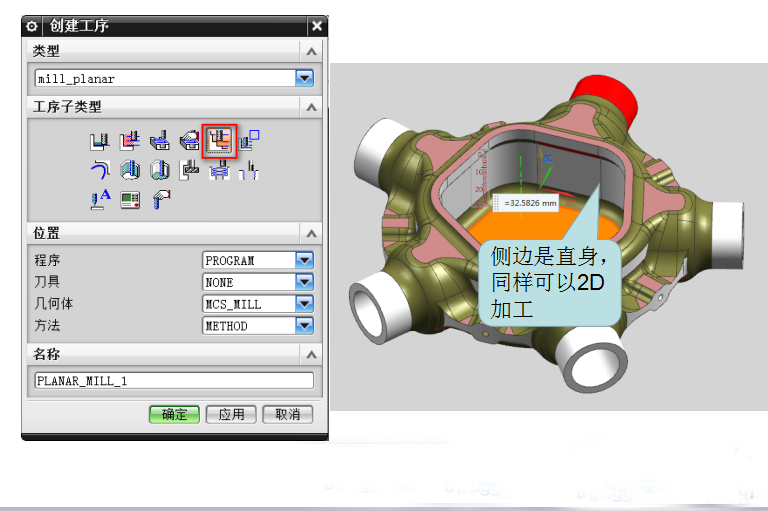The image size is (768, 511).
Task: Open the mill_planar type dropdown
Action: pos(304,77)
